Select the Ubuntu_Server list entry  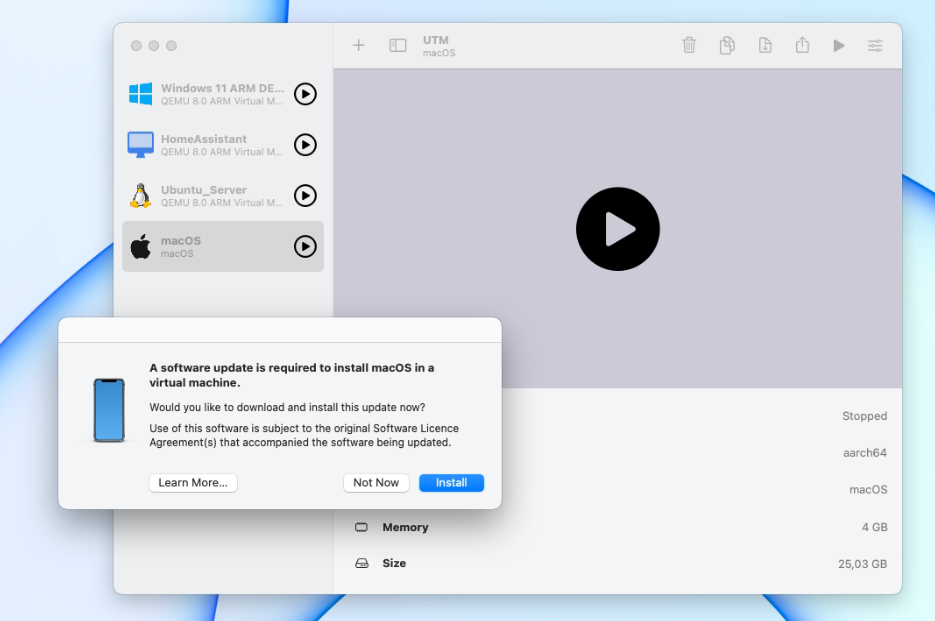click(x=223, y=195)
